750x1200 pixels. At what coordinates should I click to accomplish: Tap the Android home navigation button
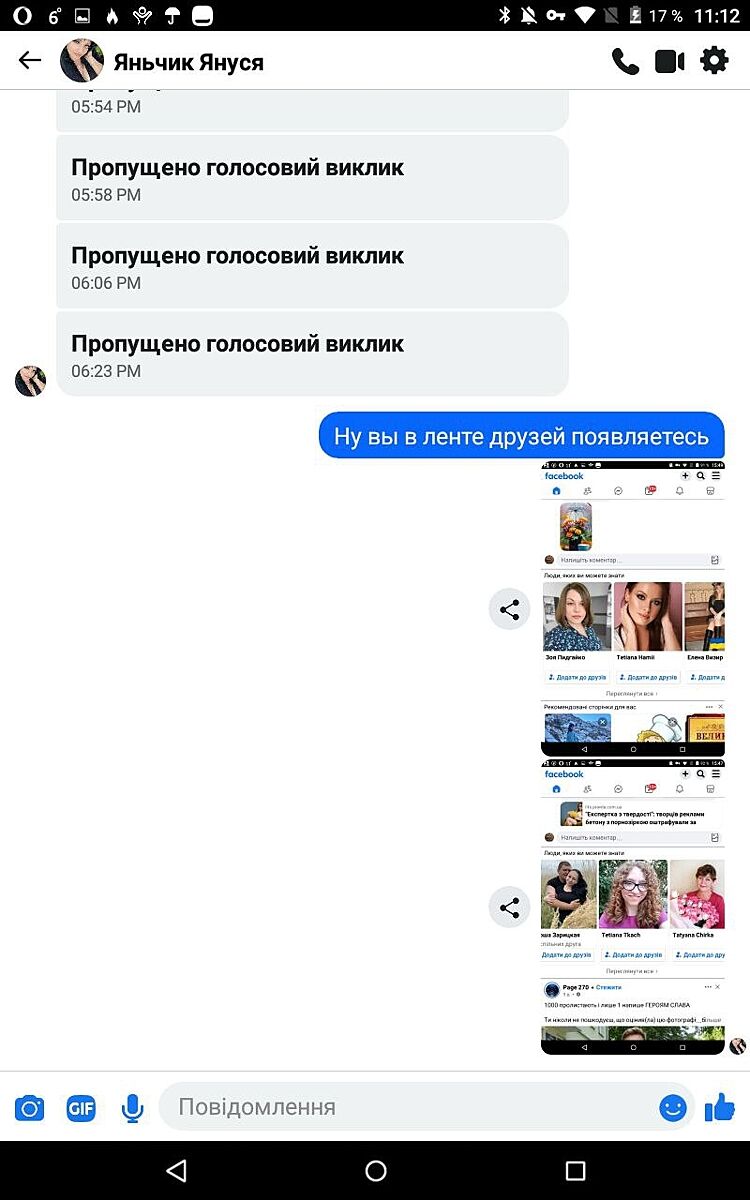point(375,1170)
